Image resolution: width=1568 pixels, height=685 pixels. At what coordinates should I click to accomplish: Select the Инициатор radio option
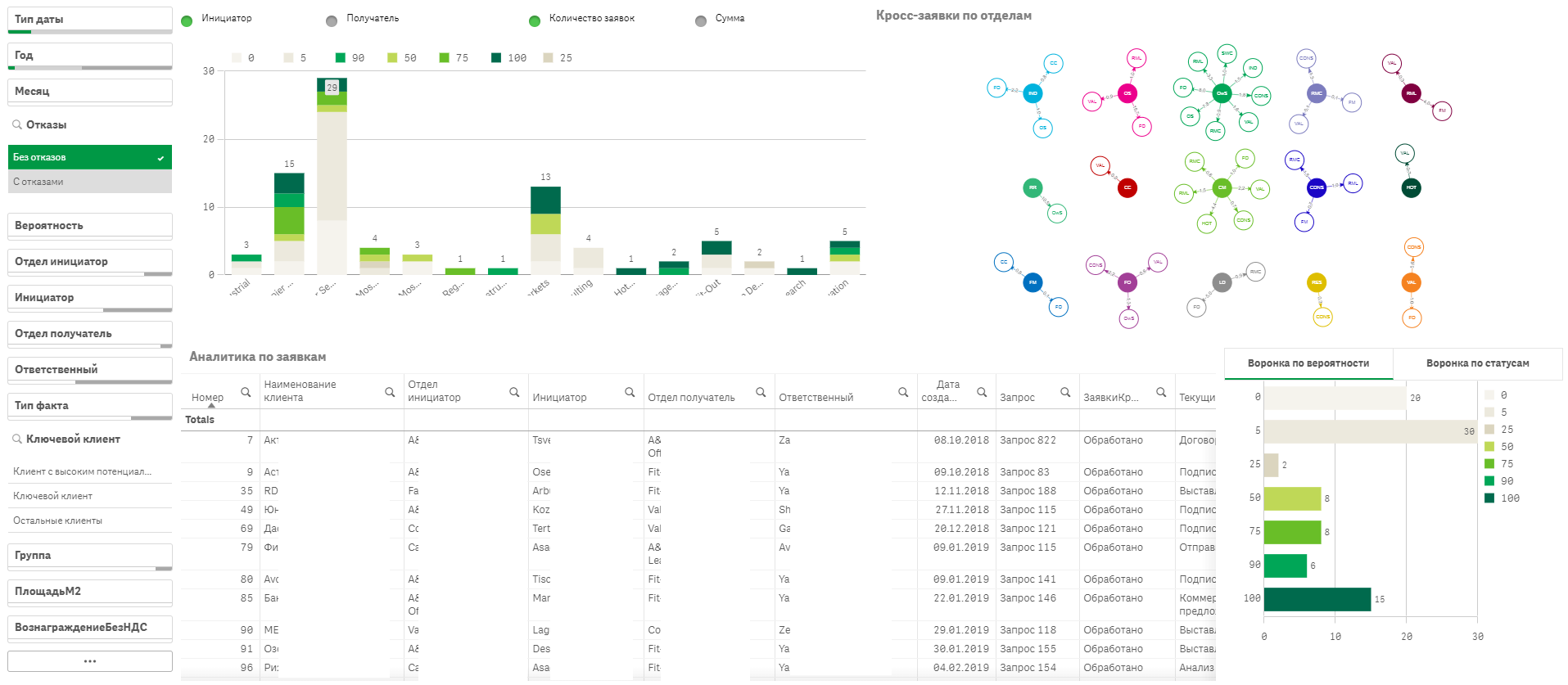tap(187, 20)
